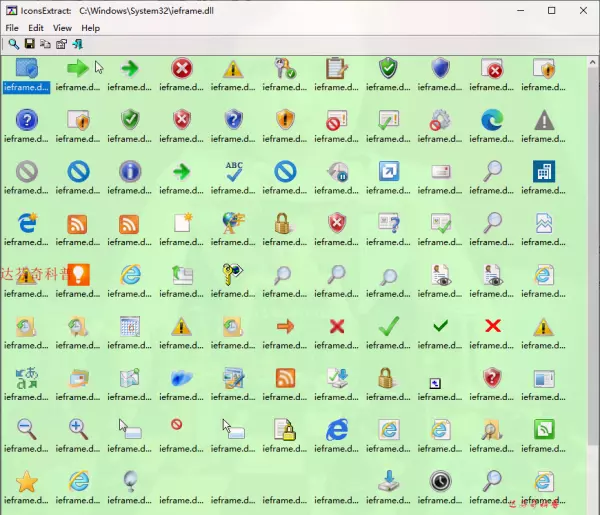Select the green RSS feed icon

click(544, 429)
